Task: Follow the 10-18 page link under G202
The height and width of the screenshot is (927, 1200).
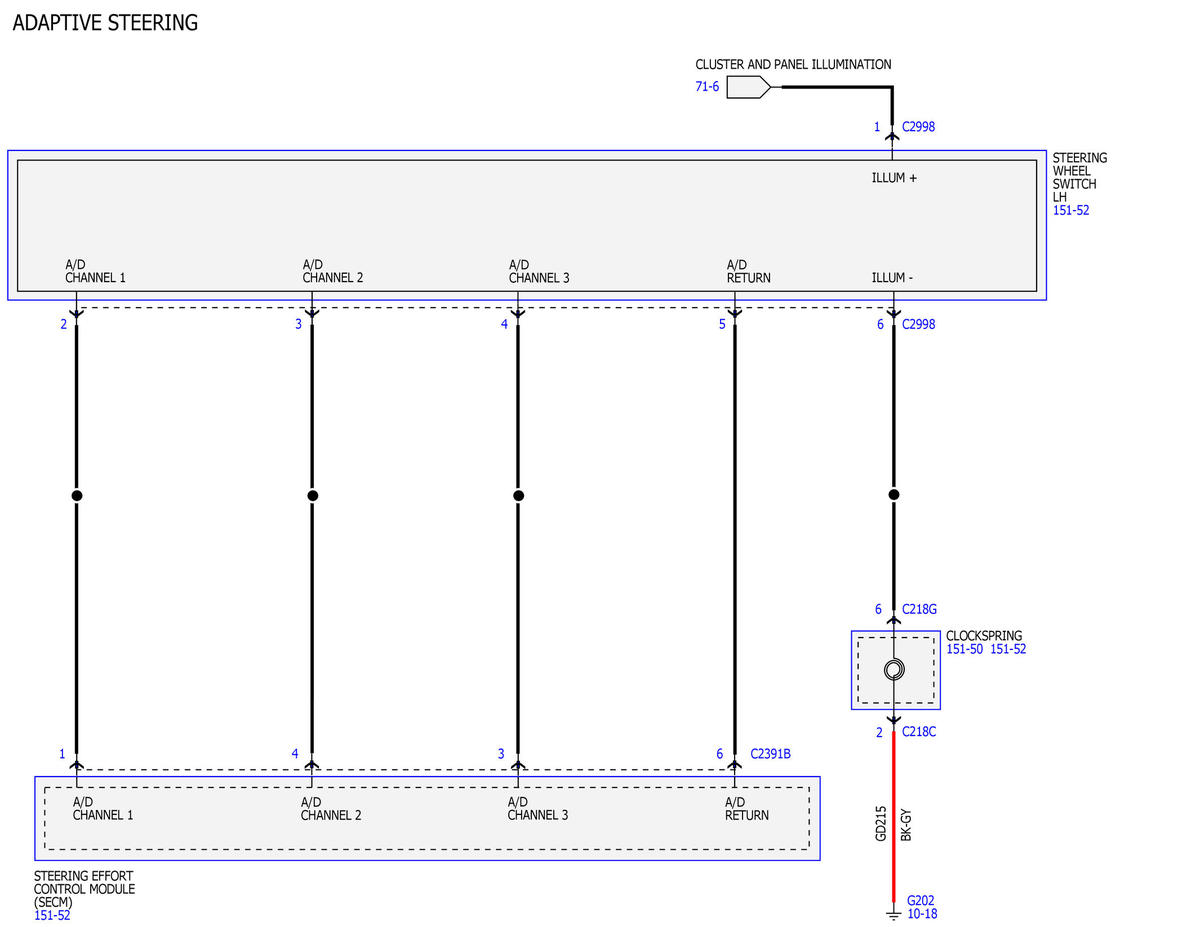Action: (922, 914)
